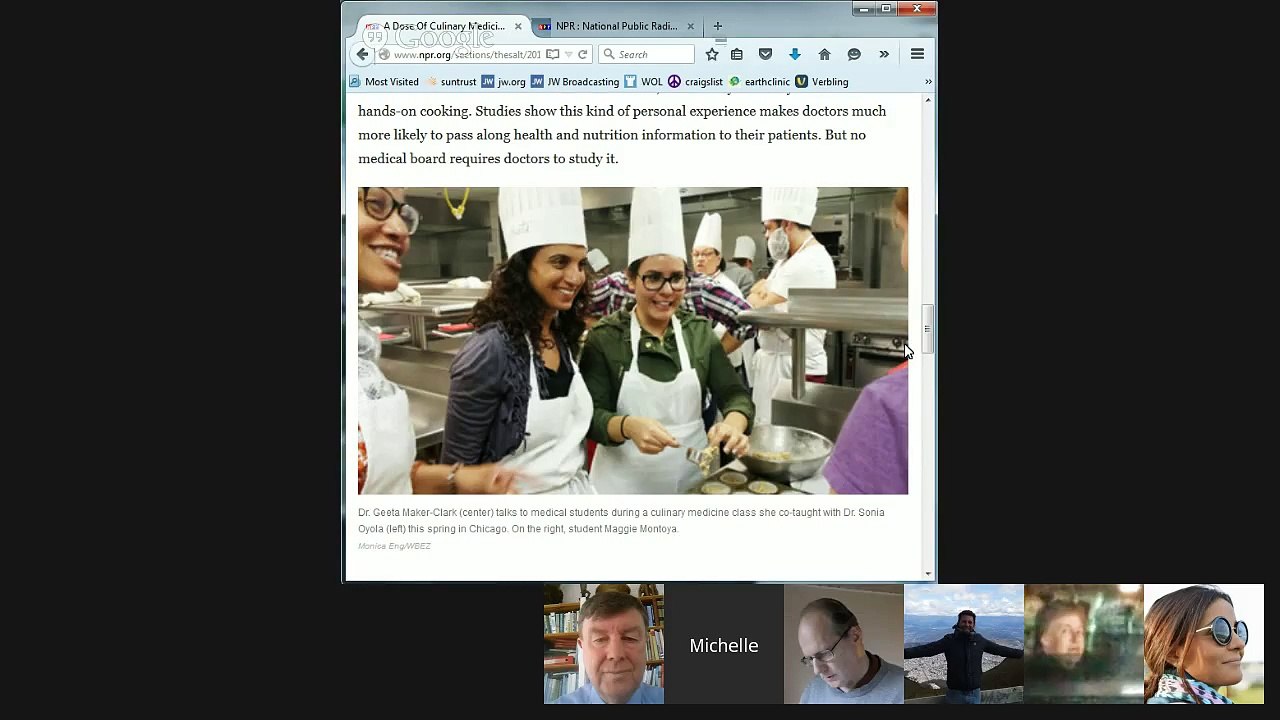Image resolution: width=1280 pixels, height=720 pixels.
Task: Close the NPR National Public Radio tab
Action: [x=690, y=26]
